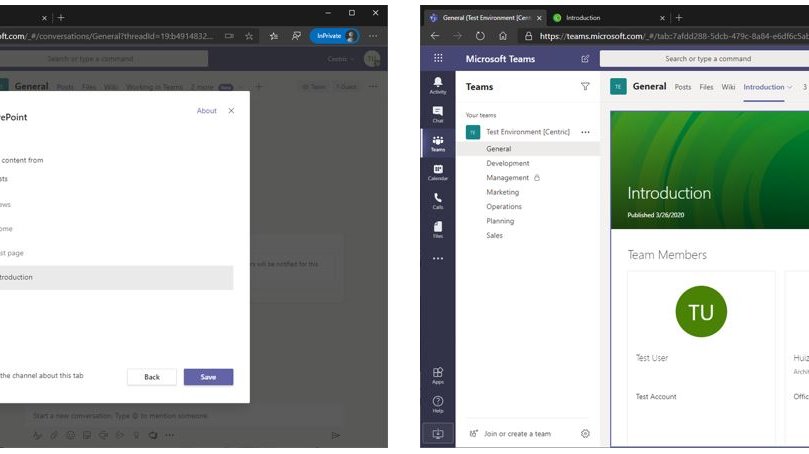Open more options for Test Environment team
Image resolution: width=809 pixels, height=454 pixels.
click(x=585, y=132)
